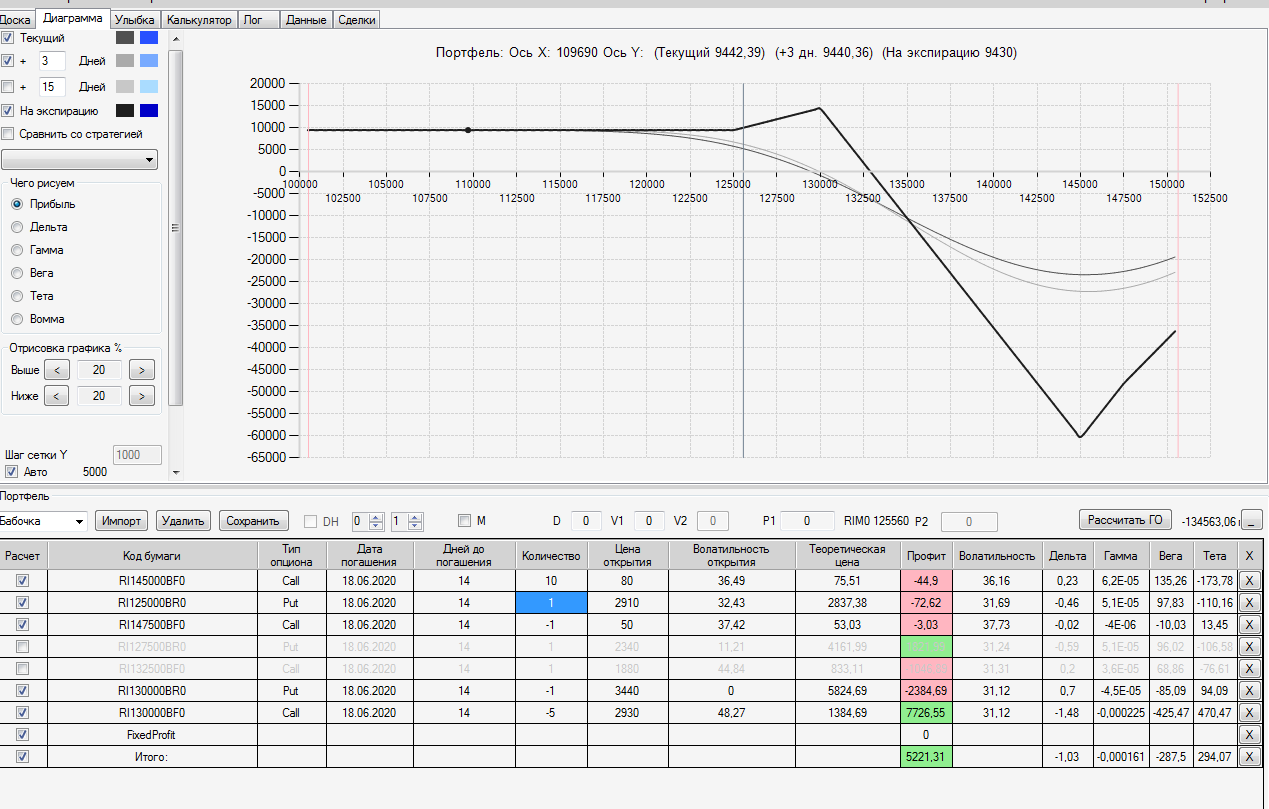Toggle the +3 Дней curve checkbox
This screenshot has width=1269, height=809.
(x=8, y=61)
